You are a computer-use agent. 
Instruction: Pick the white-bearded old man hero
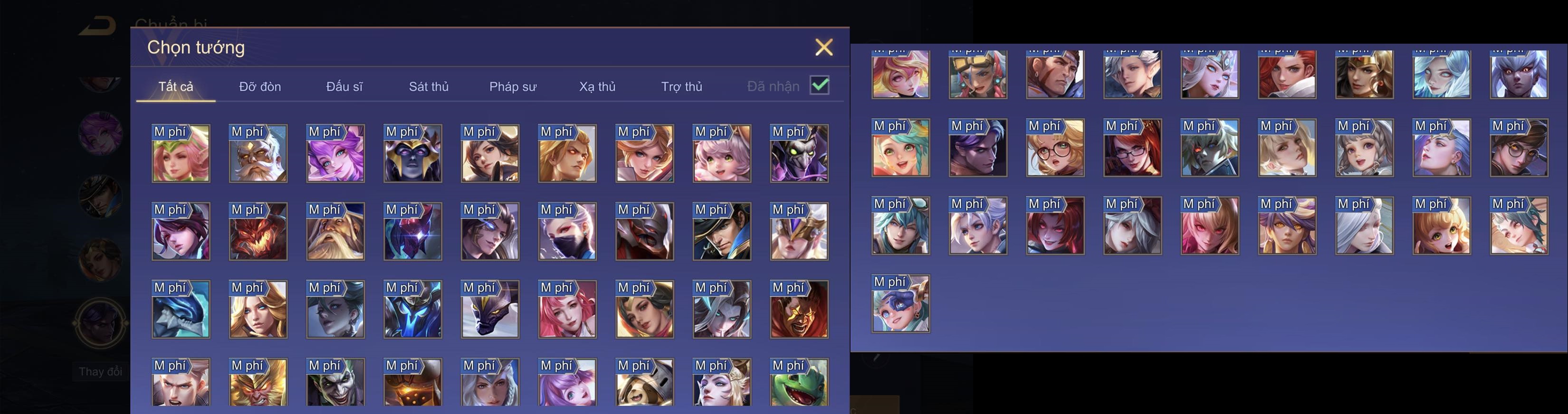(258, 153)
